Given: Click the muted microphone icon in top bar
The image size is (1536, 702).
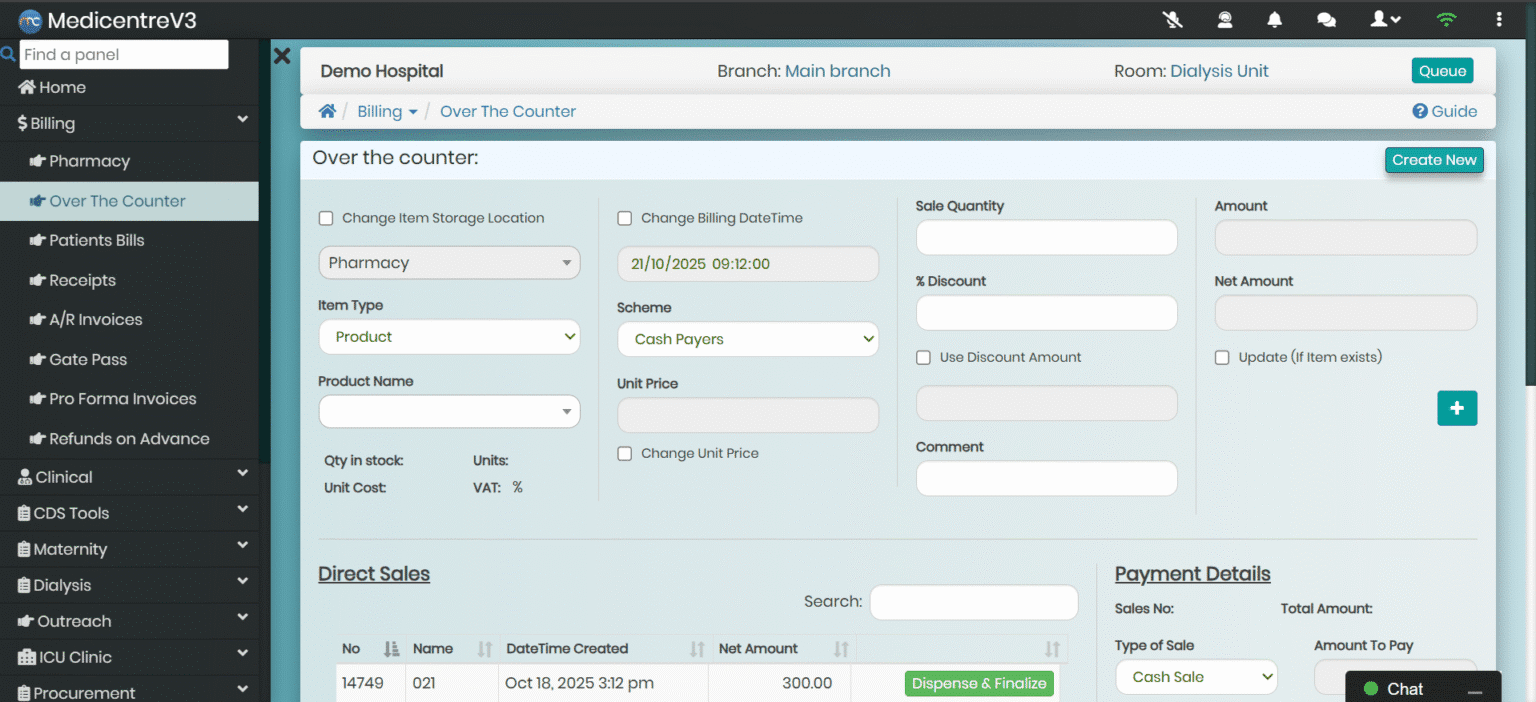Looking at the screenshot, I should [1173, 19].
